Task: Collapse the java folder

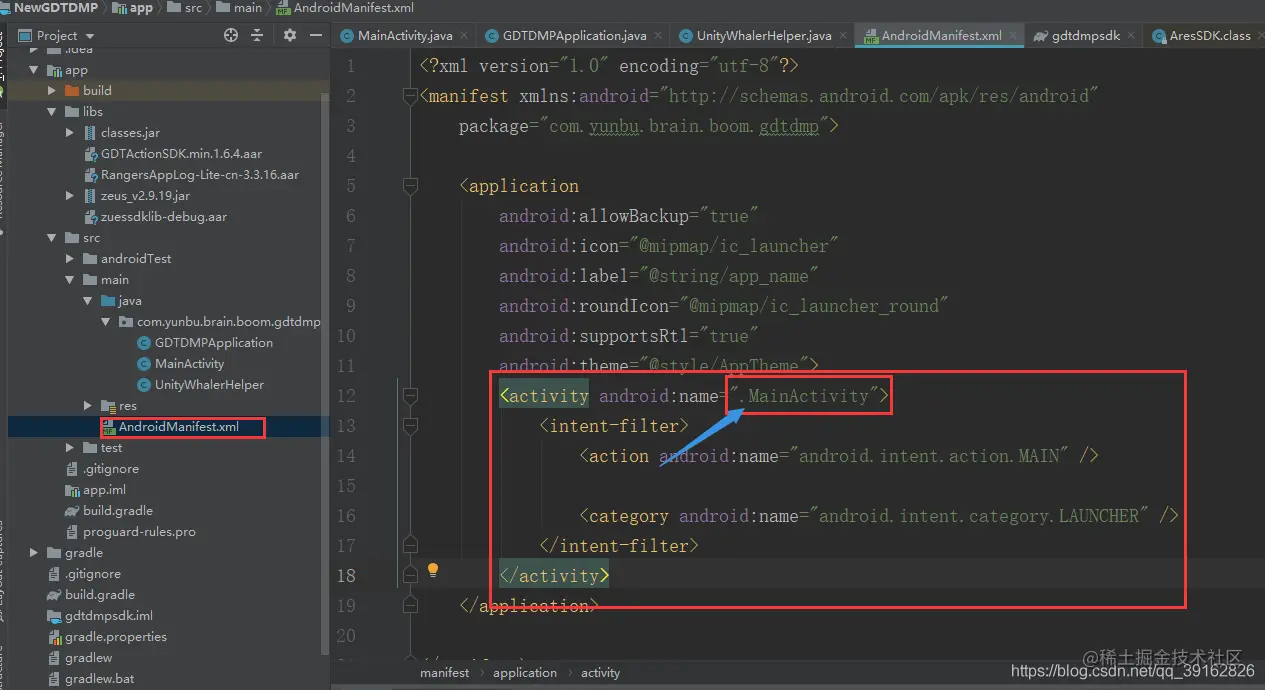Action: tap(88, 300)
